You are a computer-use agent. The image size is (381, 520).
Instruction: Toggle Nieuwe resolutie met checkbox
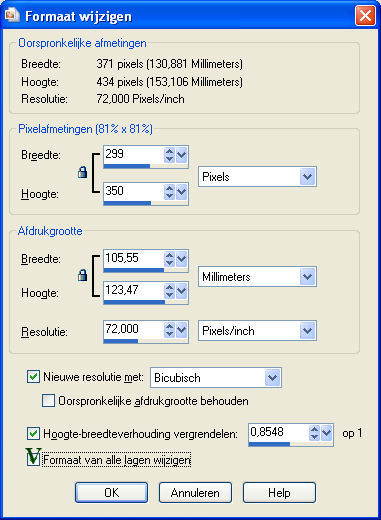pyautogui.click(x=33, y=377)
